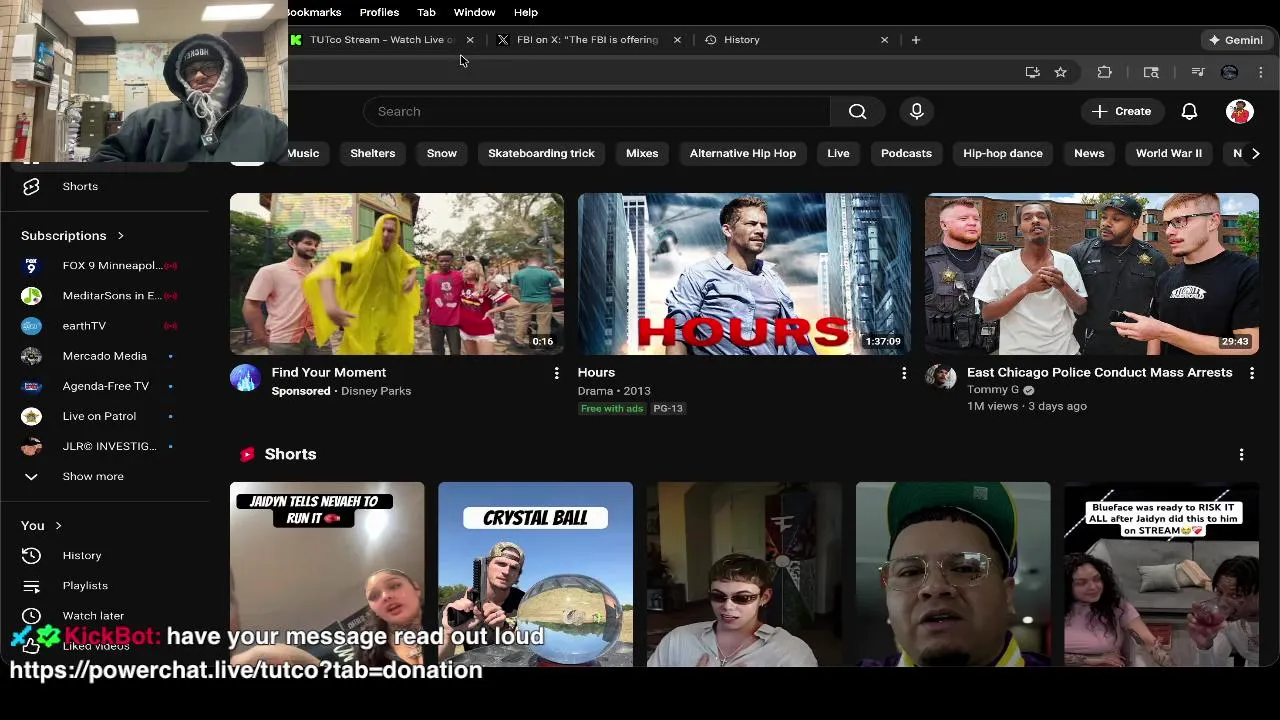This screenshot has height=720, width=1280.
Task: Open the Shorts icon in sidebar
Action: pos(31,186)
